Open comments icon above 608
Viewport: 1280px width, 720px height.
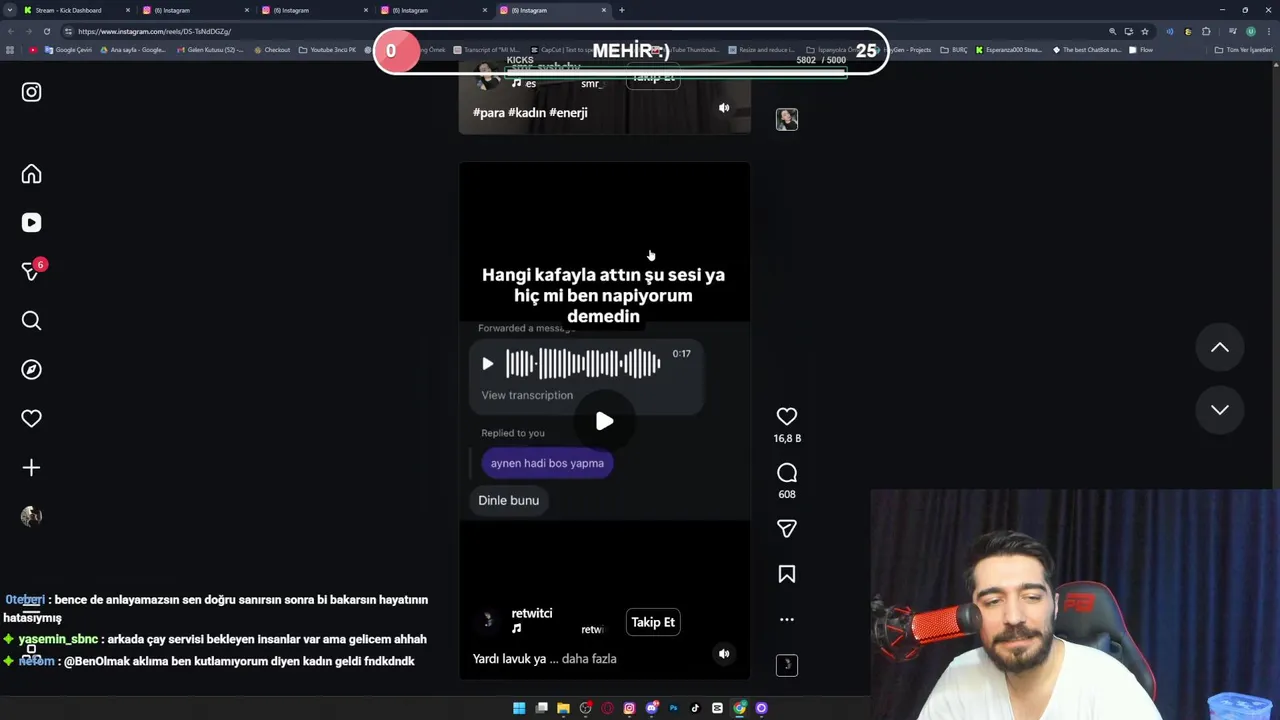pos(787,472)
